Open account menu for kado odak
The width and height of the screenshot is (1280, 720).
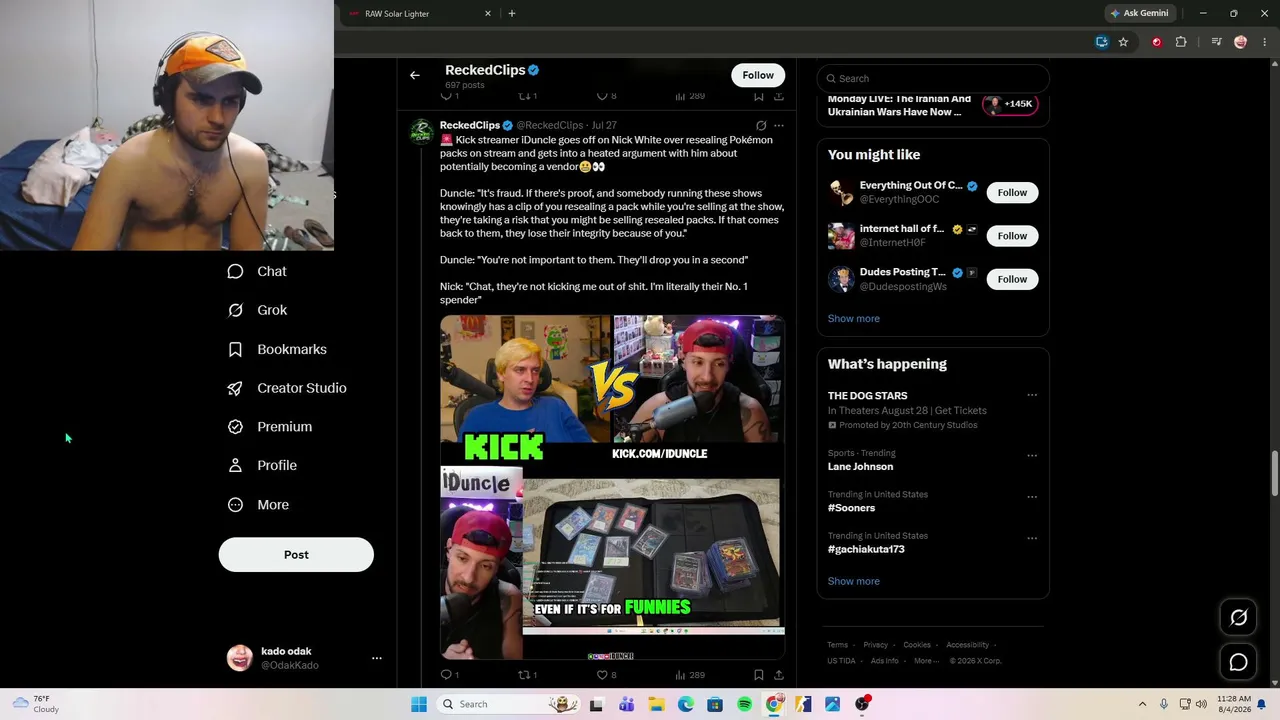376,658
